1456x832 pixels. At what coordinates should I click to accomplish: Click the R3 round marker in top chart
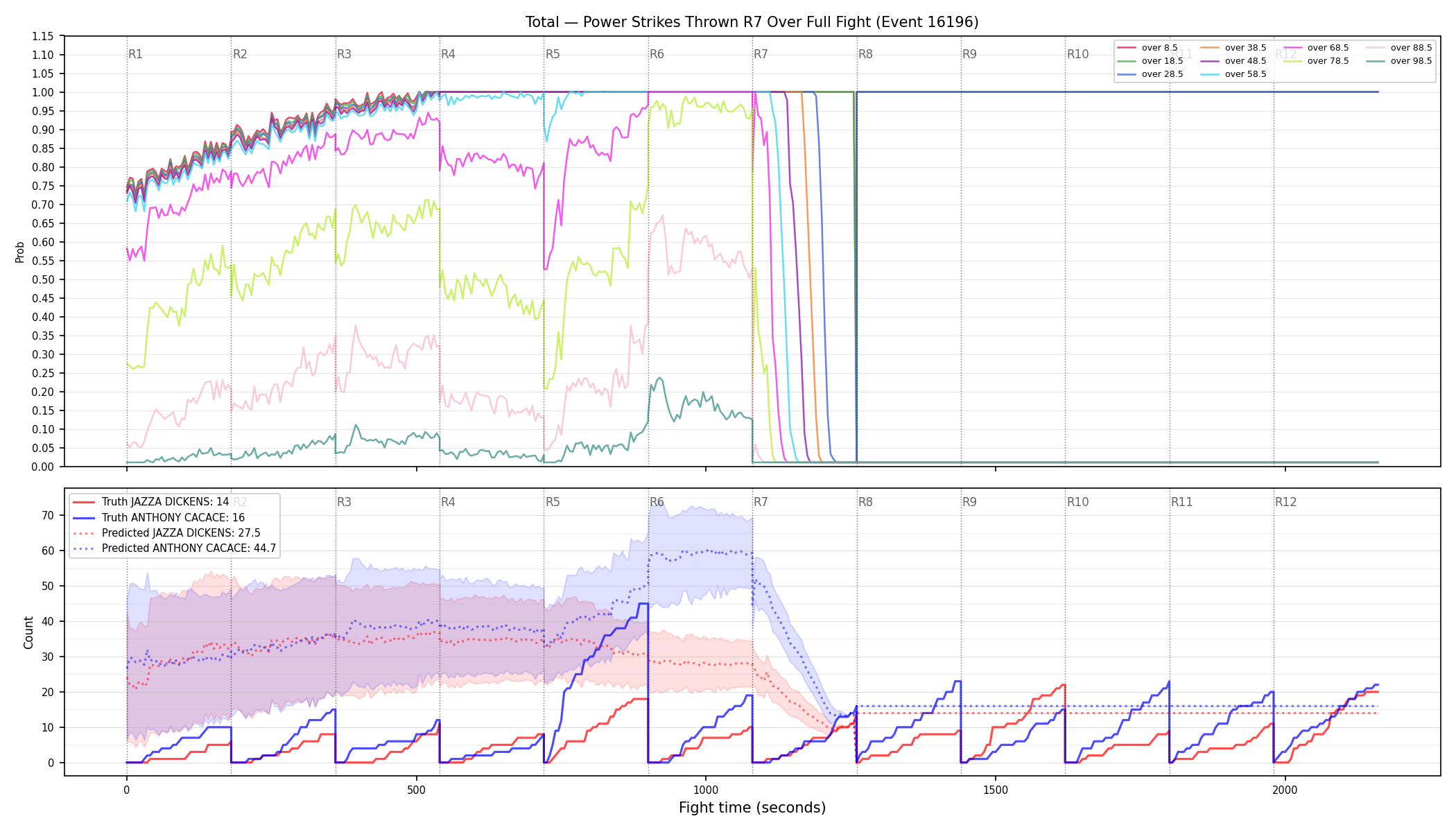point(344,54)
